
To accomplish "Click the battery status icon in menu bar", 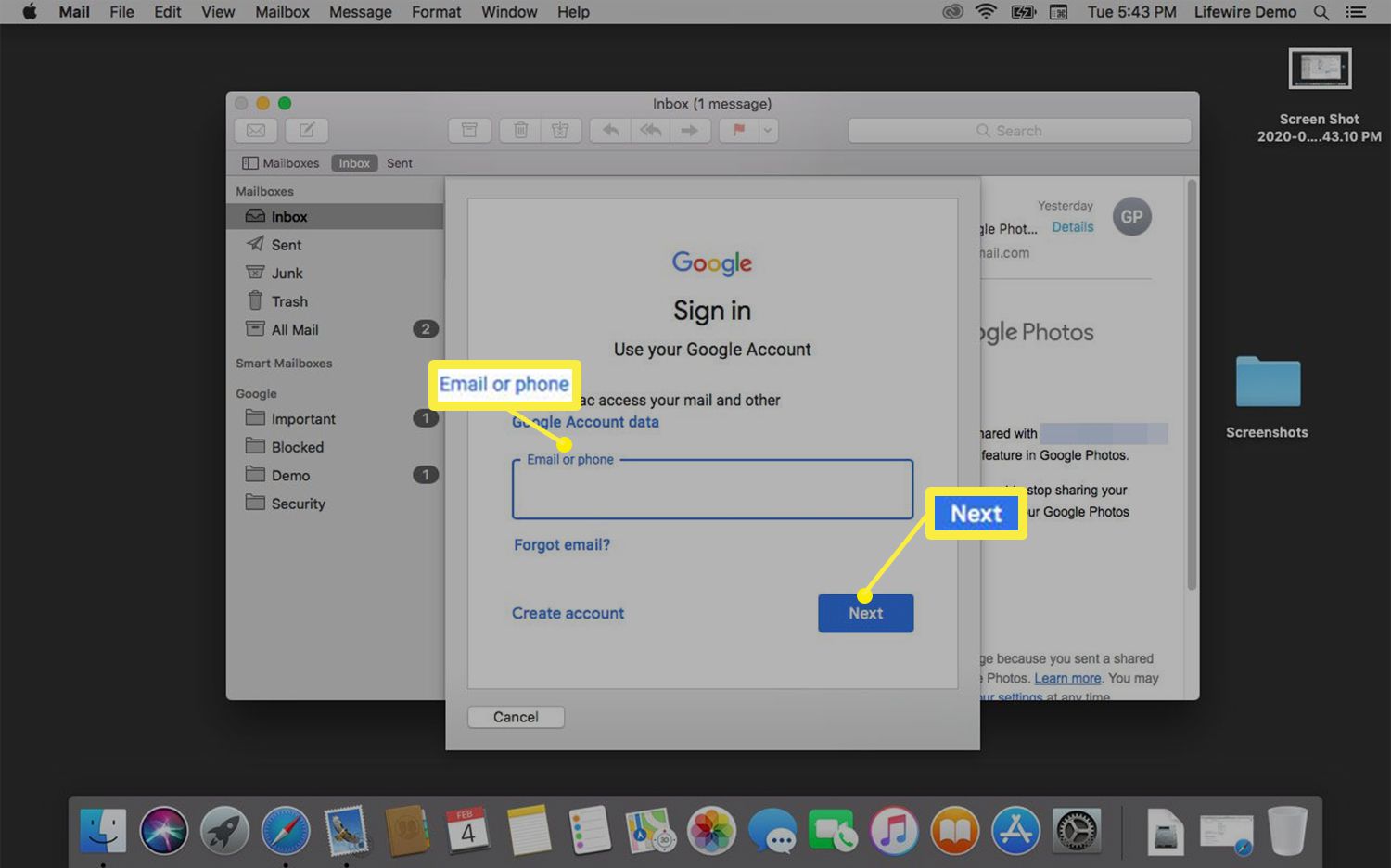I will click(x=1023, y=12).
